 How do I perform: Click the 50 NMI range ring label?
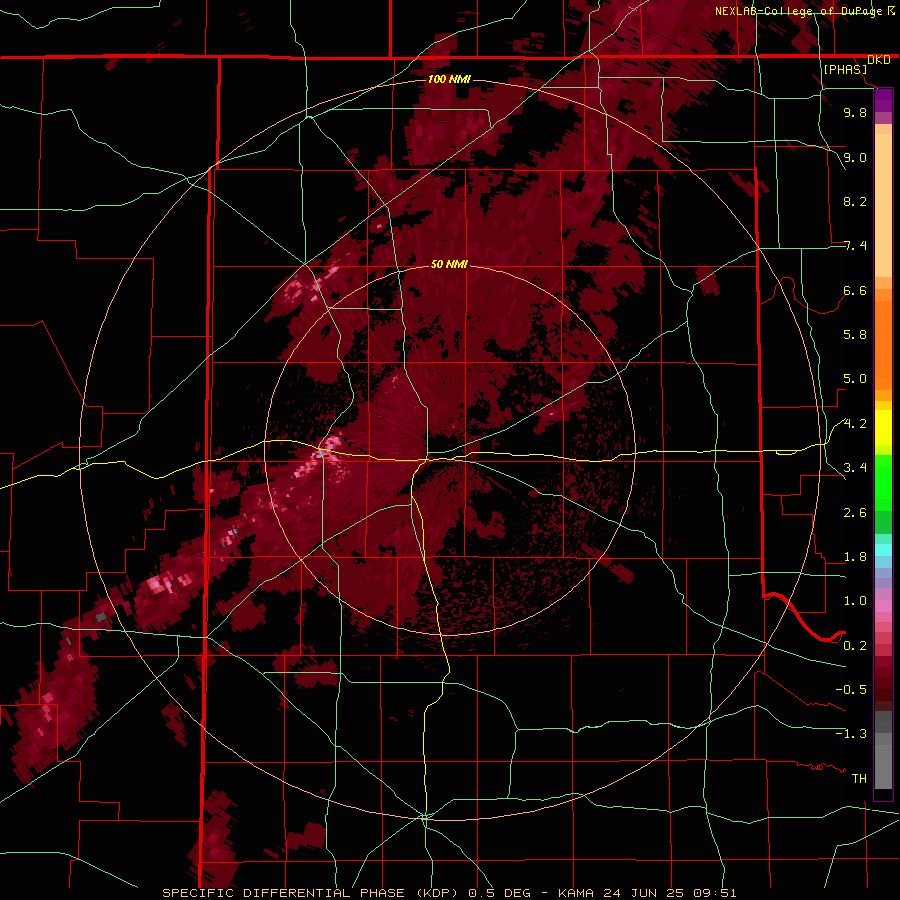coord(449,264)
